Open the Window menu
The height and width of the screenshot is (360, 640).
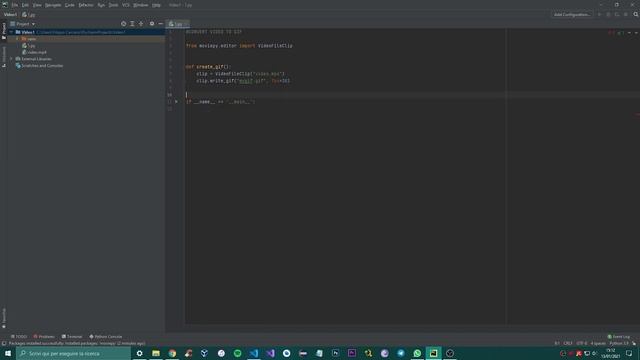[141, 5]
